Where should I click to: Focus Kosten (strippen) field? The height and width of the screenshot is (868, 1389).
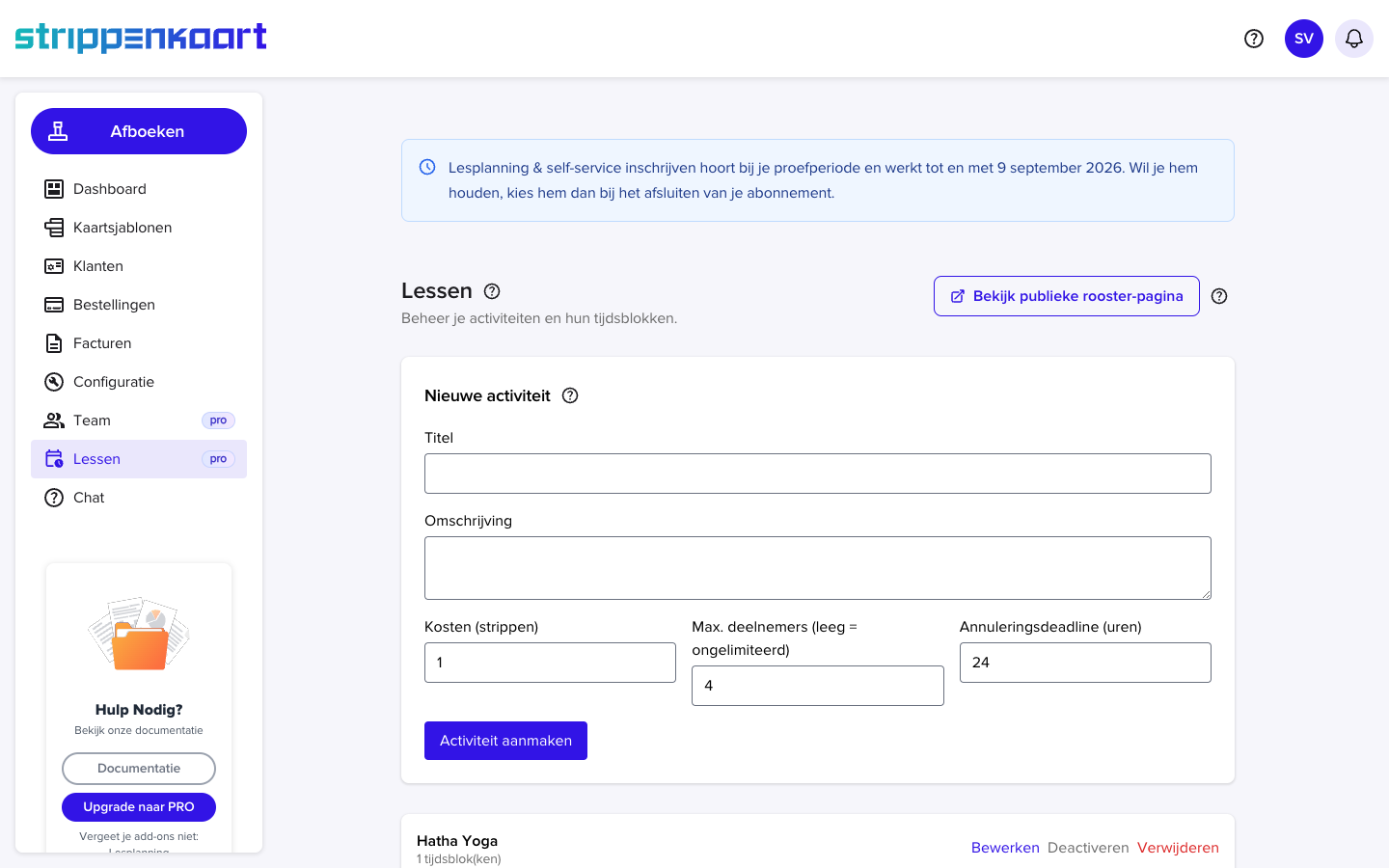coord(550,663)
